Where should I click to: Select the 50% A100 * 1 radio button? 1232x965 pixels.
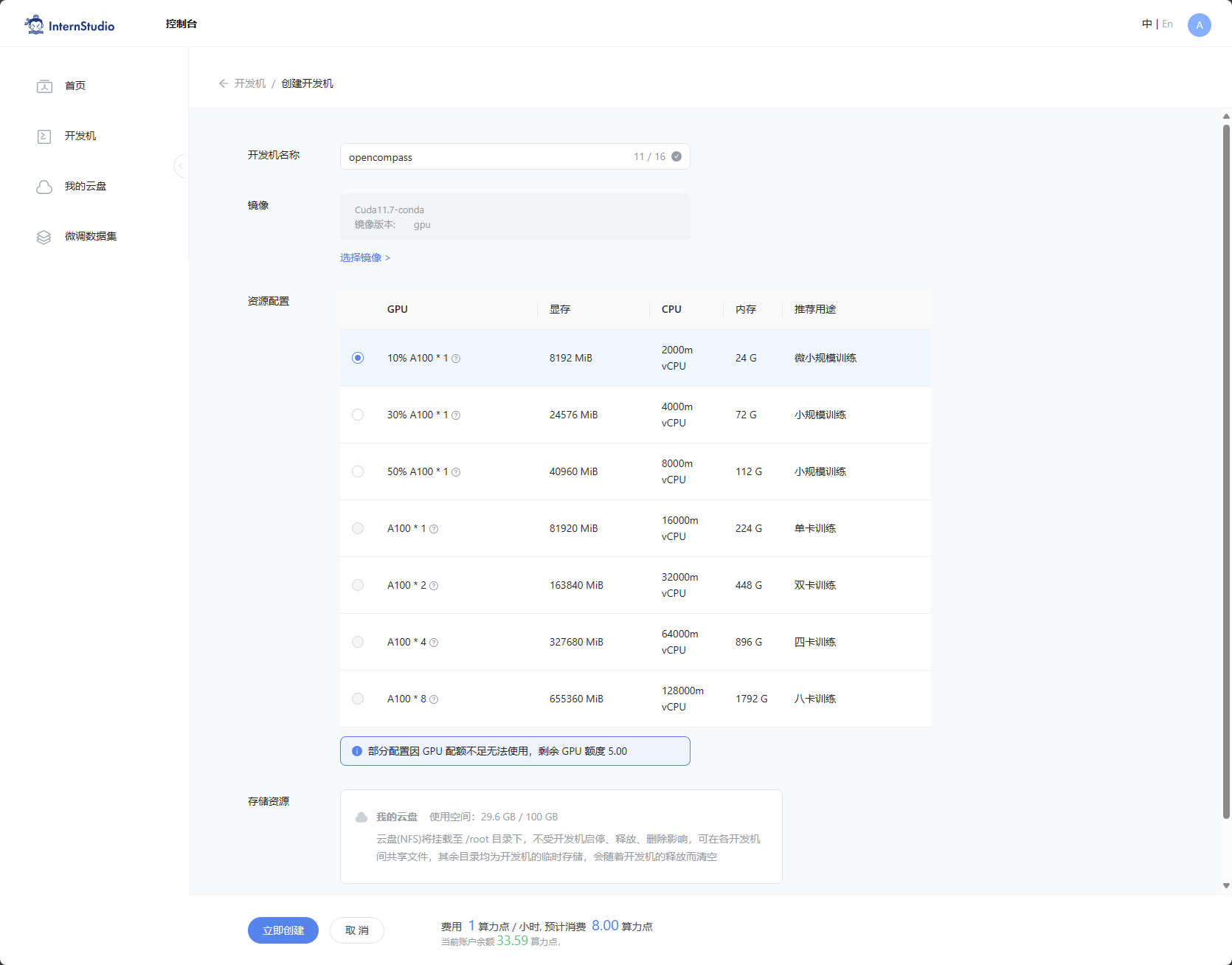358,471
